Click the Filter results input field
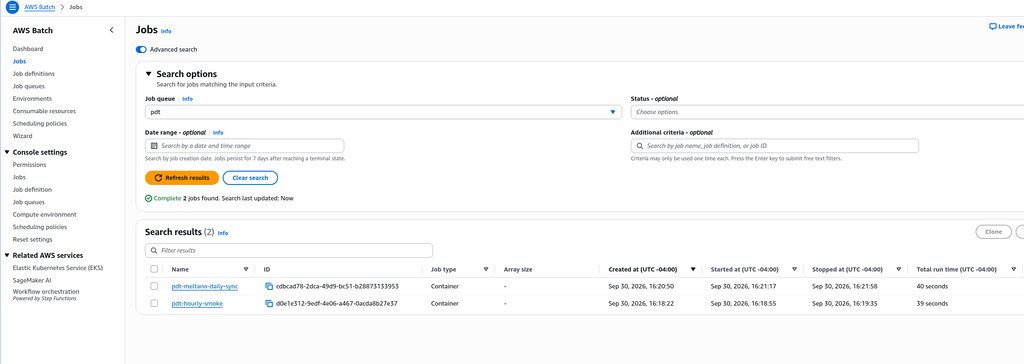This screenshot has width=1024, height=364. (x=289, y=250)
